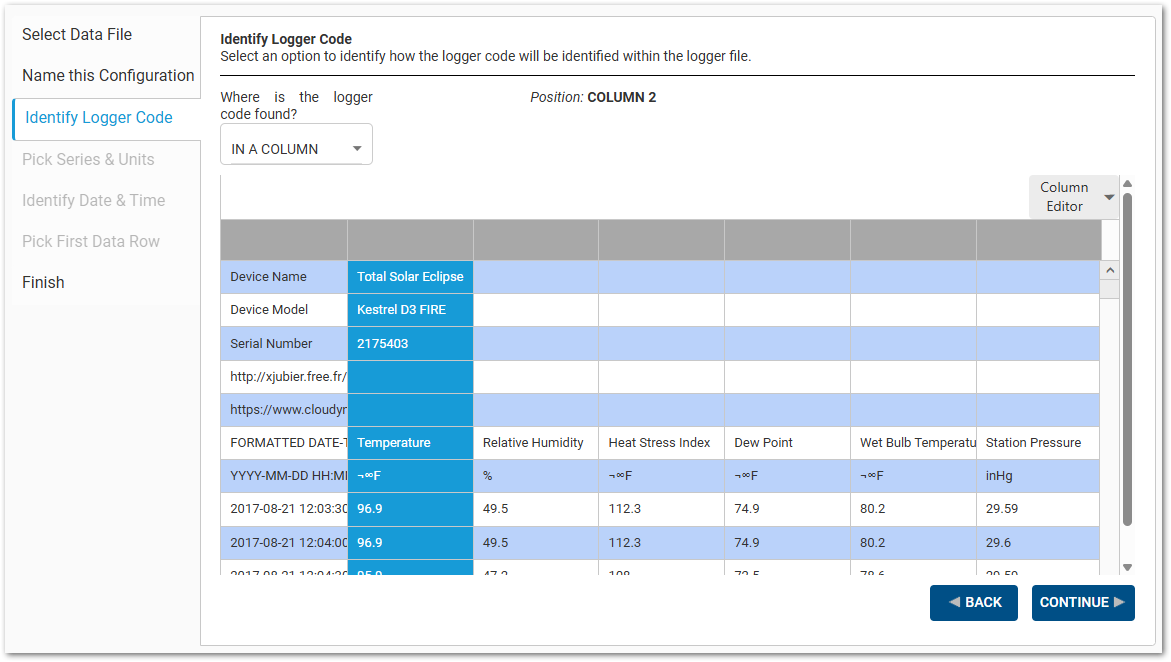Open the Column Editor dropdown
This screenshot has height=662, width=1171.
pos(1071,196)
